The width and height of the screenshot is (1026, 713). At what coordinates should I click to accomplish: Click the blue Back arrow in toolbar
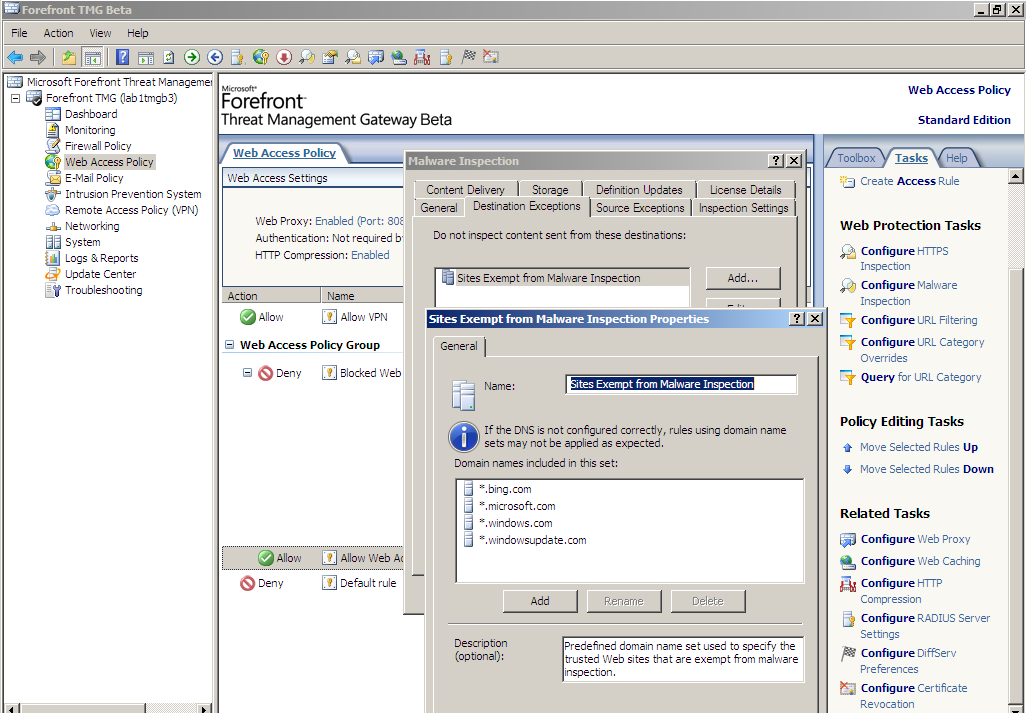(x=14, y=58)
